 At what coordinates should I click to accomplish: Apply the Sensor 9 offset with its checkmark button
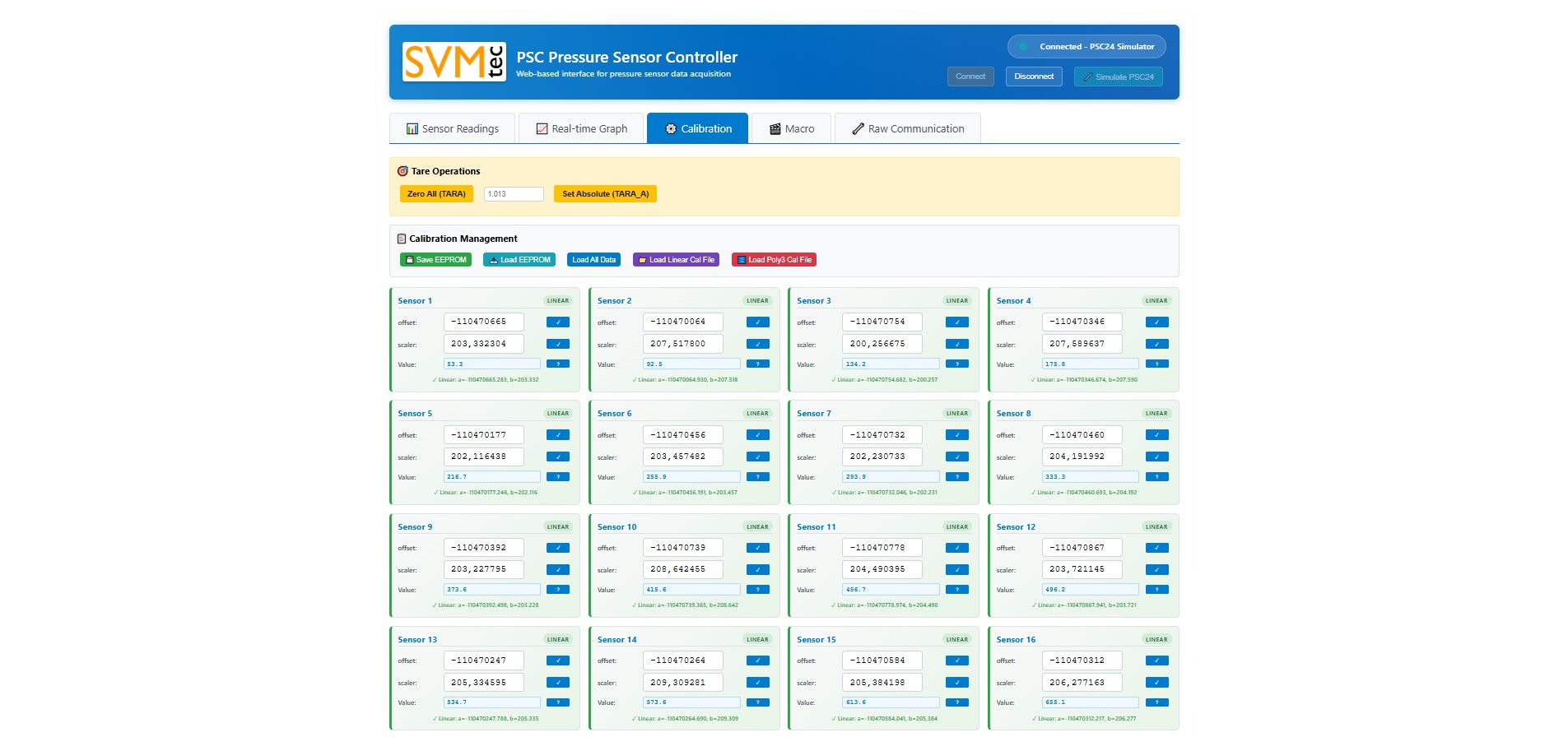click(557, 548)
